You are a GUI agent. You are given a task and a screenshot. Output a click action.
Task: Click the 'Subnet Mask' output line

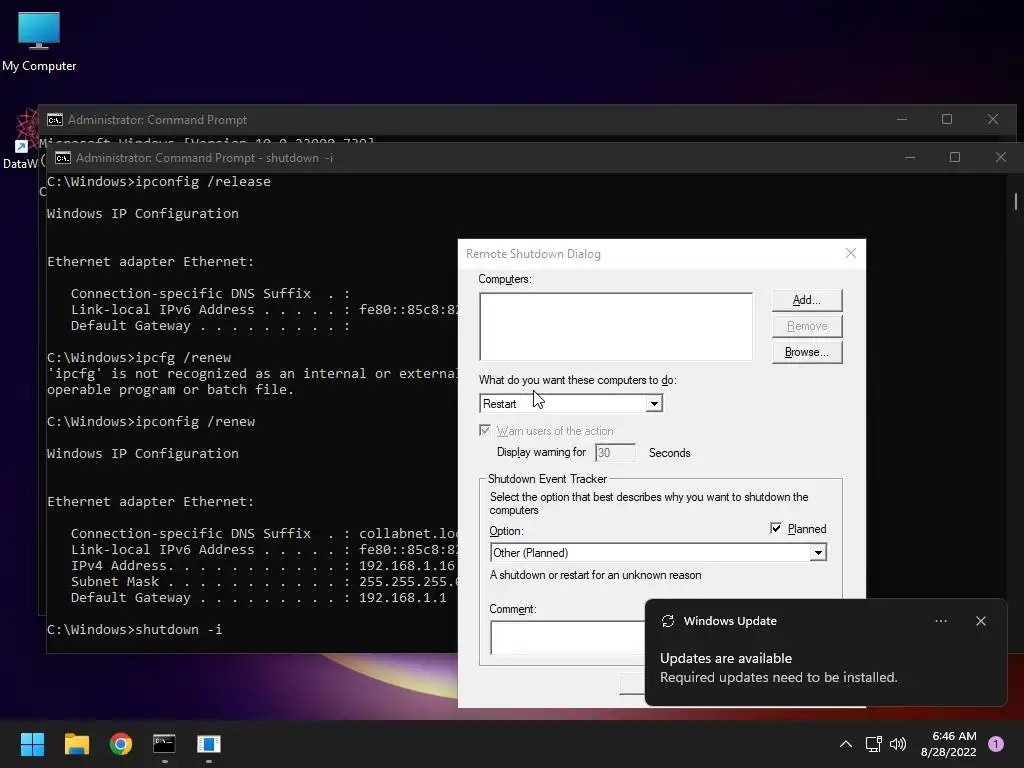pyautogui.click(x=264, y=582)
